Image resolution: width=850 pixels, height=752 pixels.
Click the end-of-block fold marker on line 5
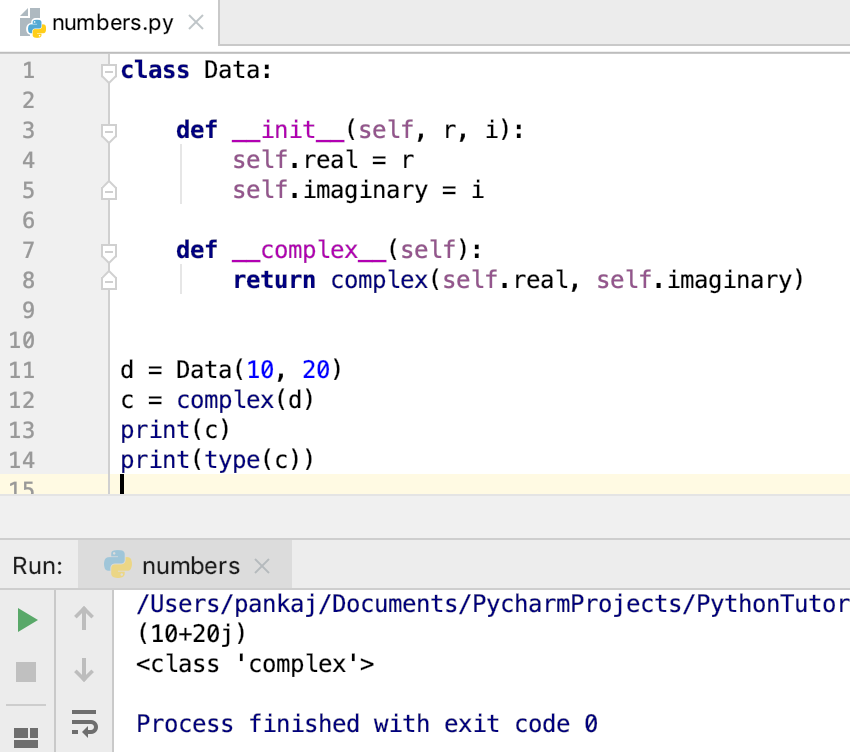109,190
